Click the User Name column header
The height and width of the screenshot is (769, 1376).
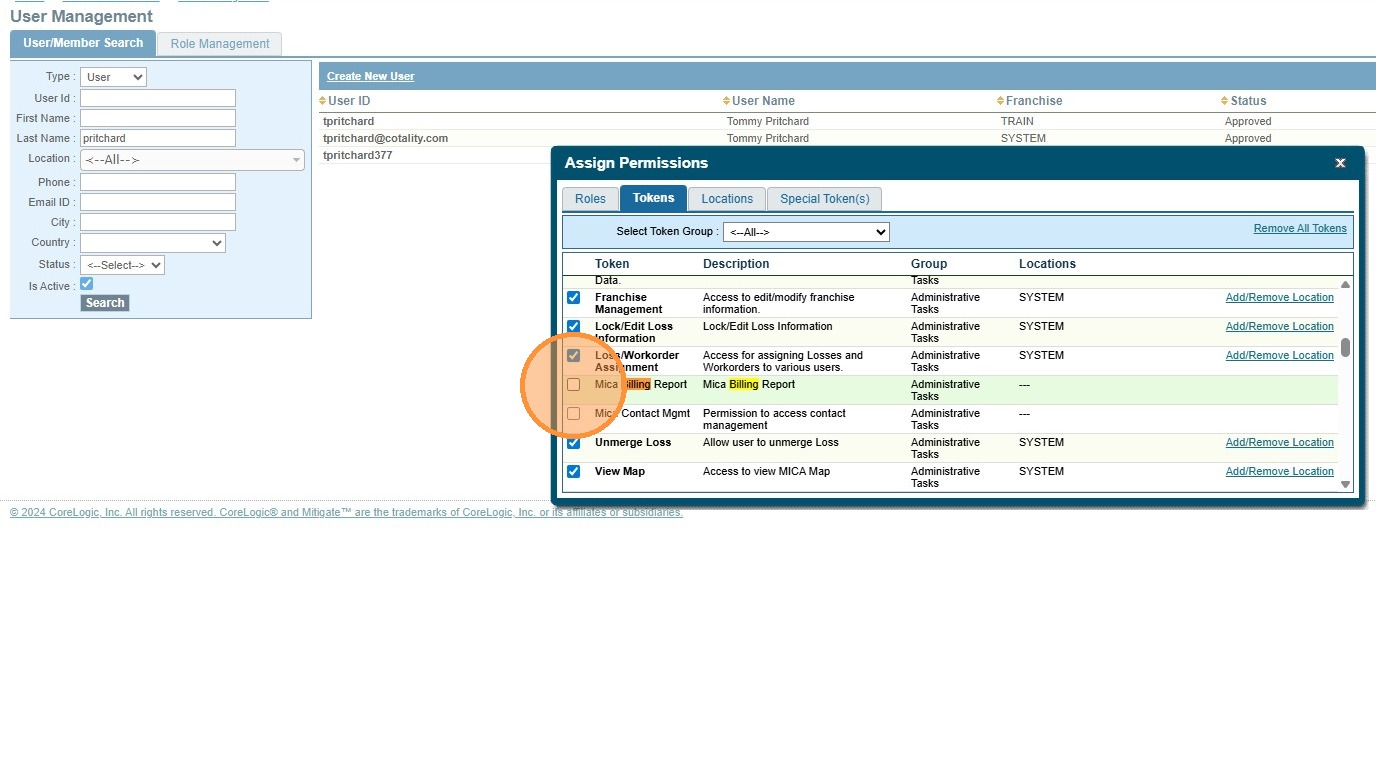[763, 101]
